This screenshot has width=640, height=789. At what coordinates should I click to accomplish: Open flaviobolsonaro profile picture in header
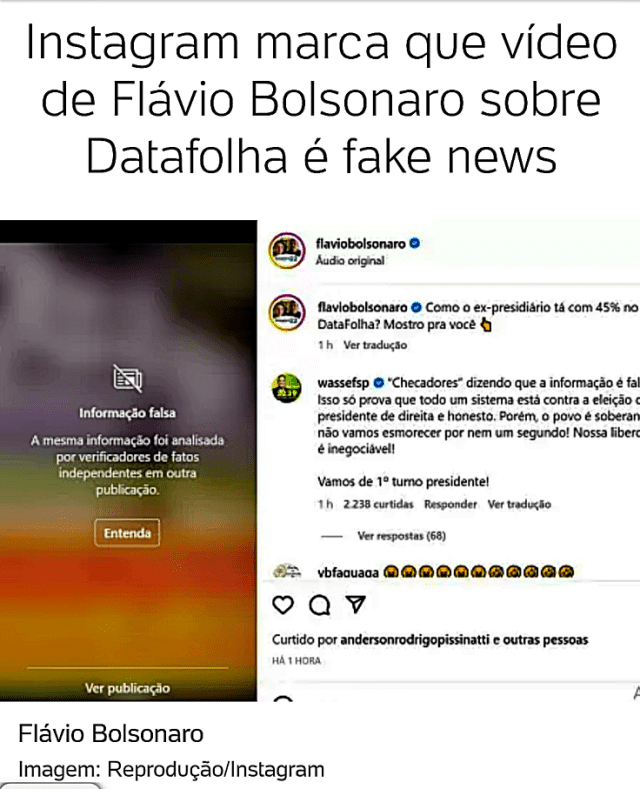click(287, 251)
